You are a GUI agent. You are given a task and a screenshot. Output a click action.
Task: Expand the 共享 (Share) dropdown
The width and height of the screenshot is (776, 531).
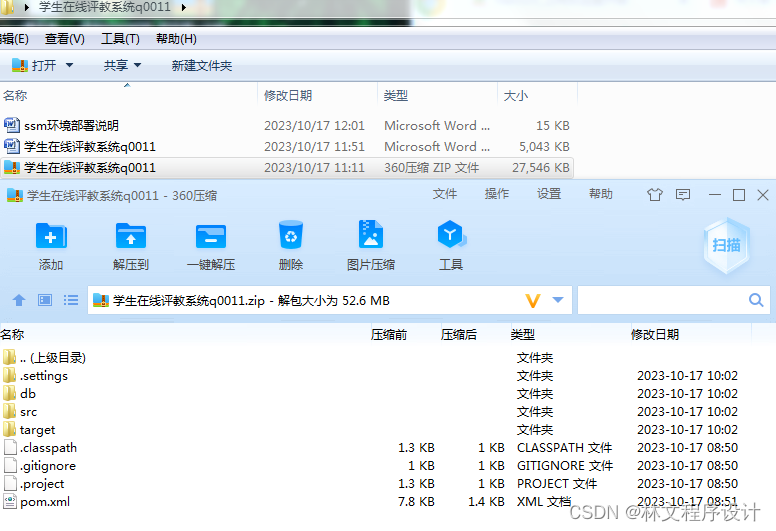coord(137,65)
